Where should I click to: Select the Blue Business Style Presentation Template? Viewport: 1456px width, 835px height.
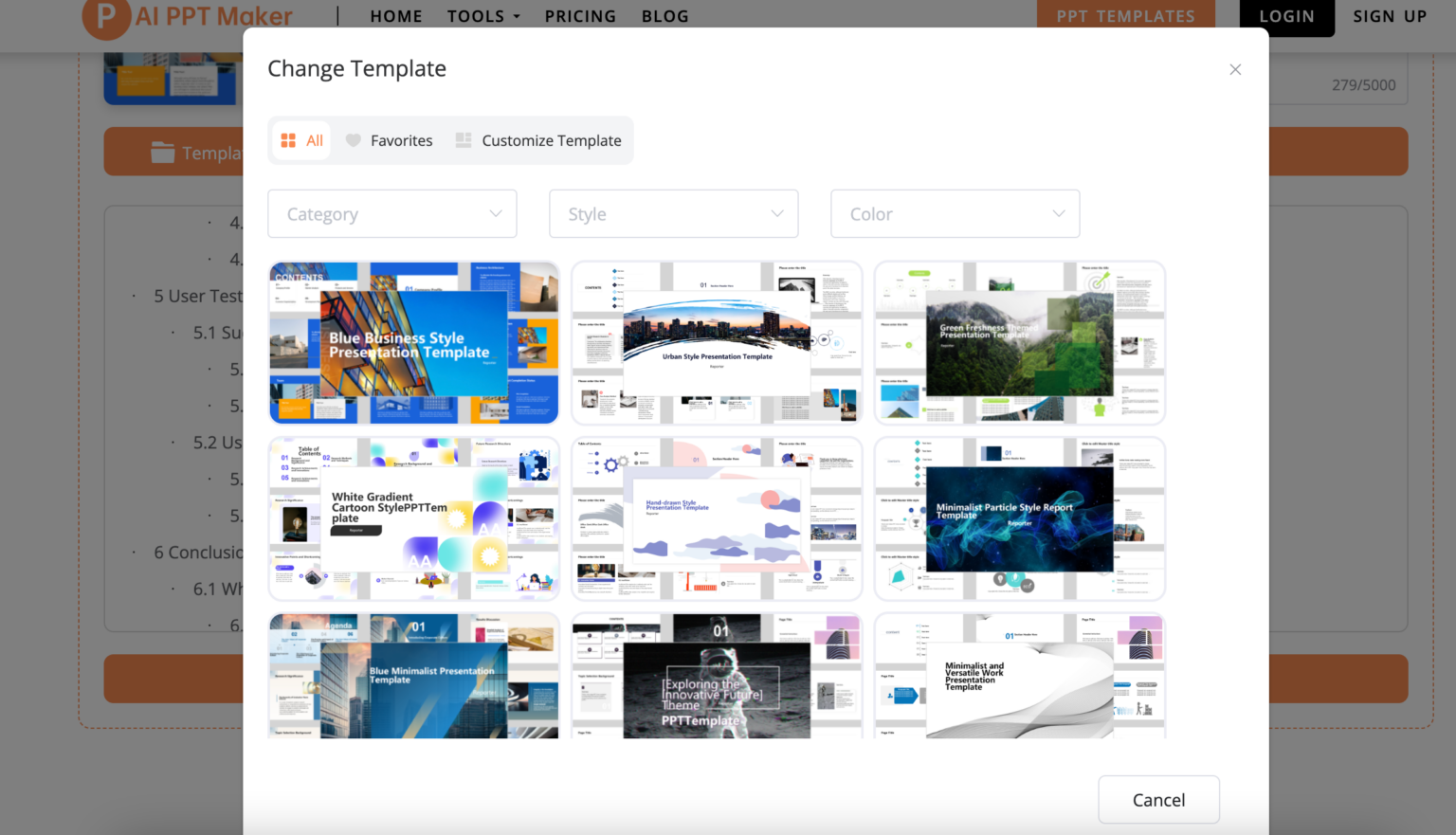pos(413,342)
